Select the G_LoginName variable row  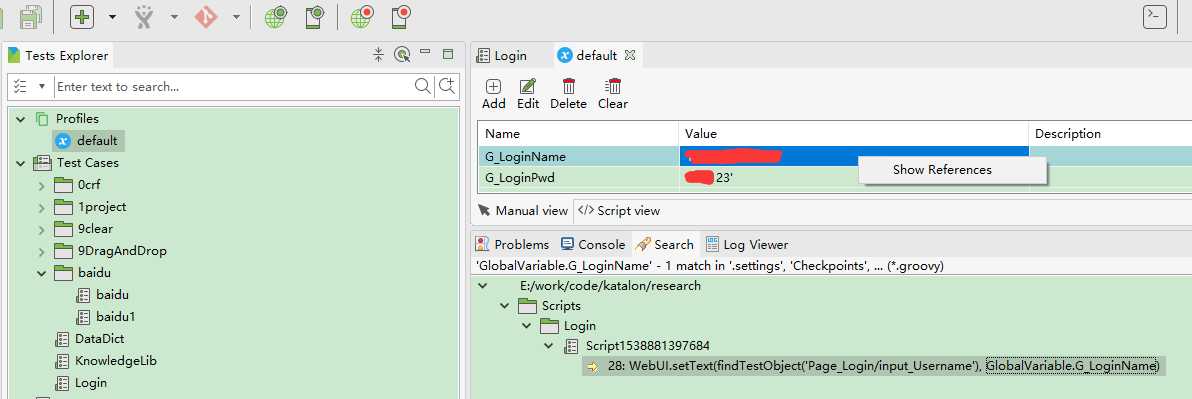[x=835, y=157]
